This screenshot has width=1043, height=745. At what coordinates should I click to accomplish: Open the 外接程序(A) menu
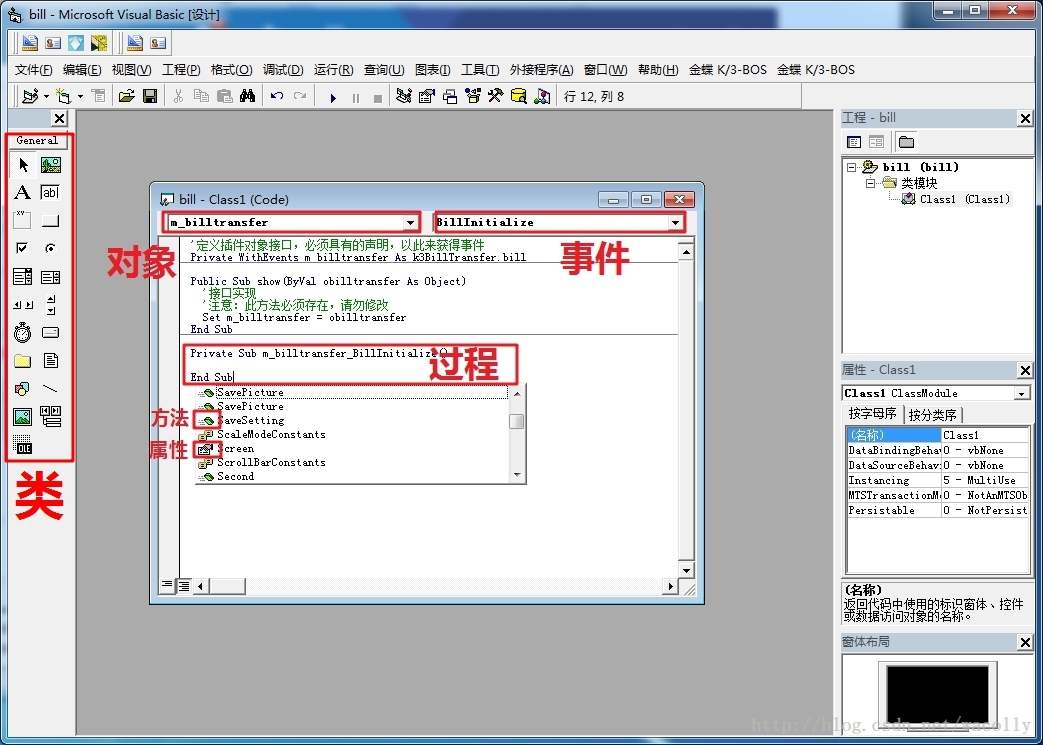(x=541, y=70)
